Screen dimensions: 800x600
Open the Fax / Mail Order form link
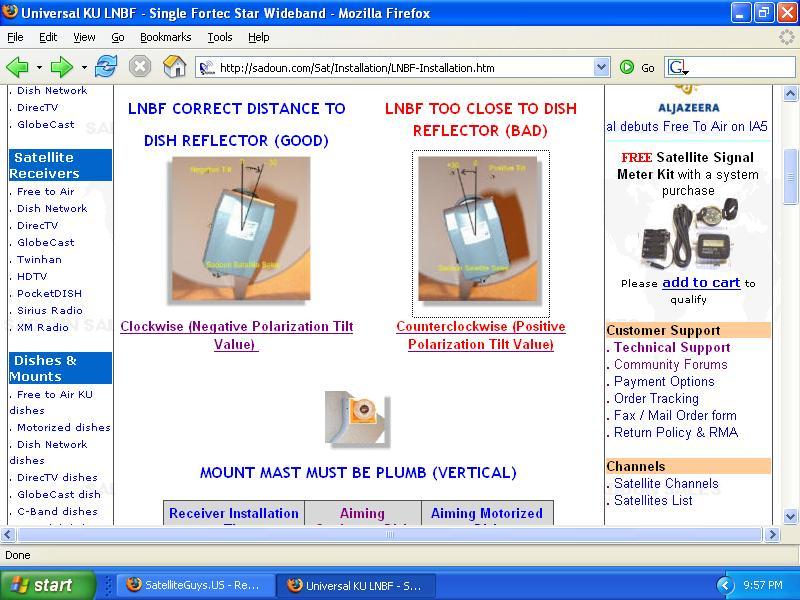(675, 415)
